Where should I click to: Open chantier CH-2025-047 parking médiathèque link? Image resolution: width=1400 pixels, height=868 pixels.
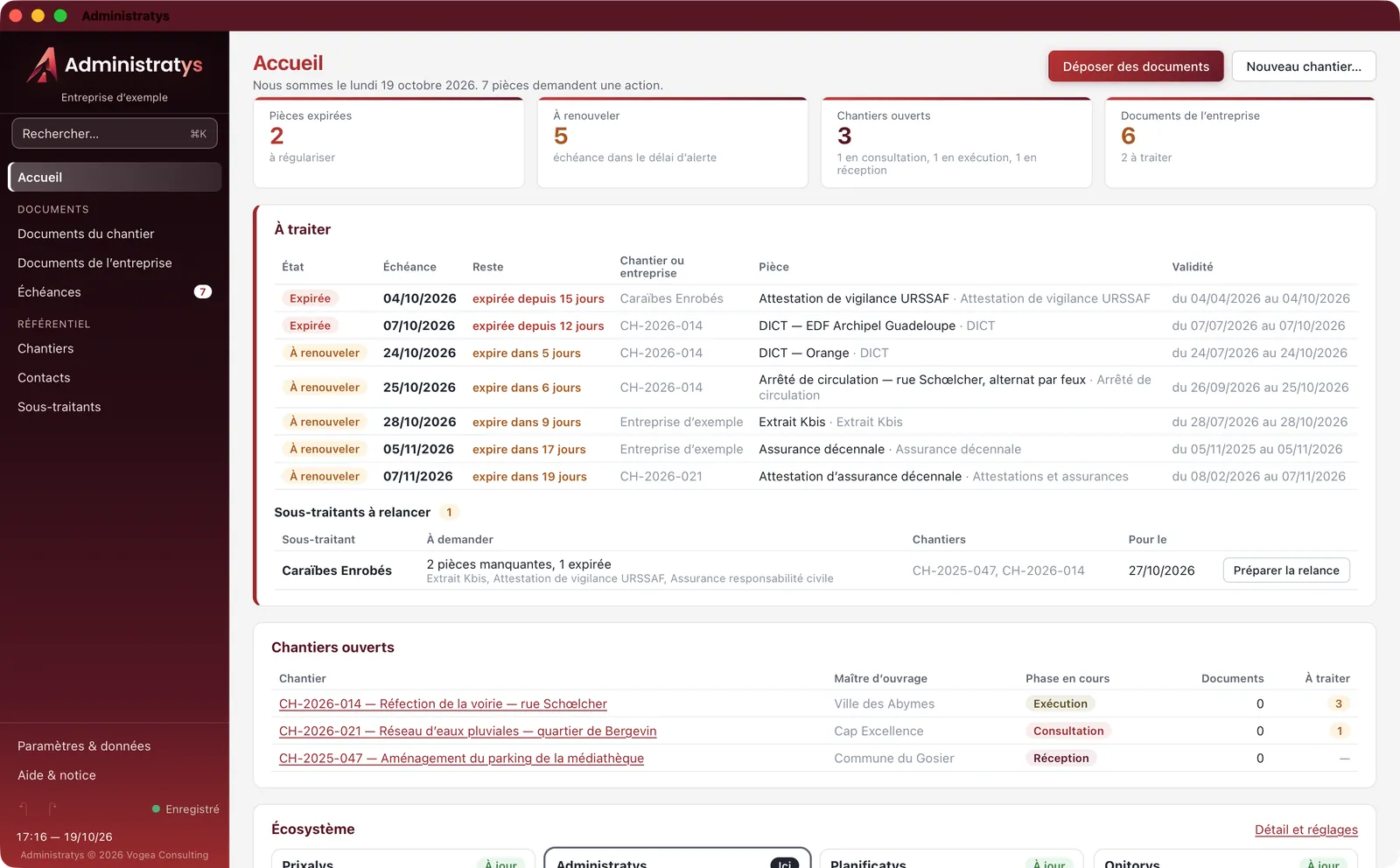point(461,758)
